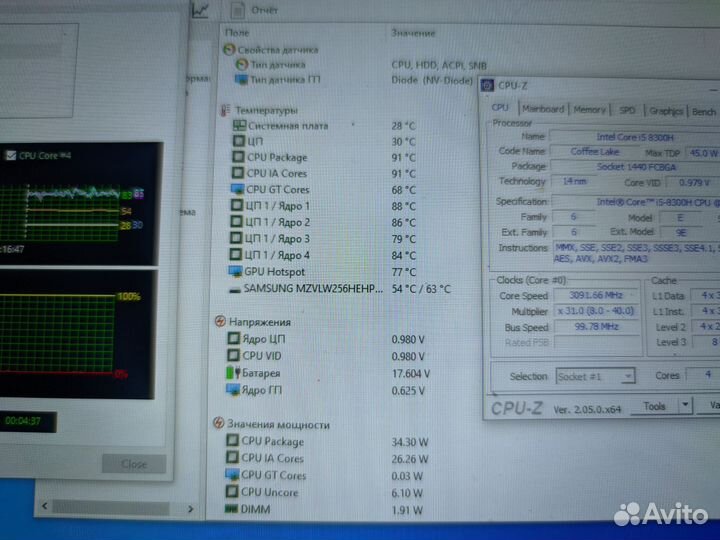Click the horizontal scrollbar left arrow

45,506
